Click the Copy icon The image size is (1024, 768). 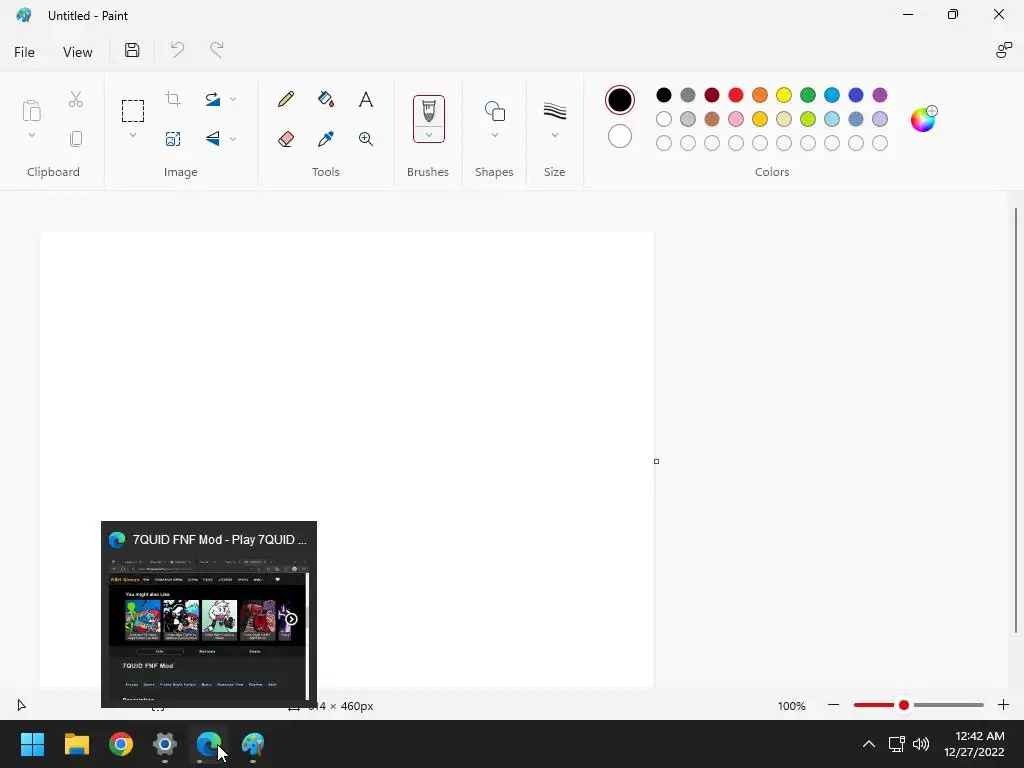[x=76, y=138]
